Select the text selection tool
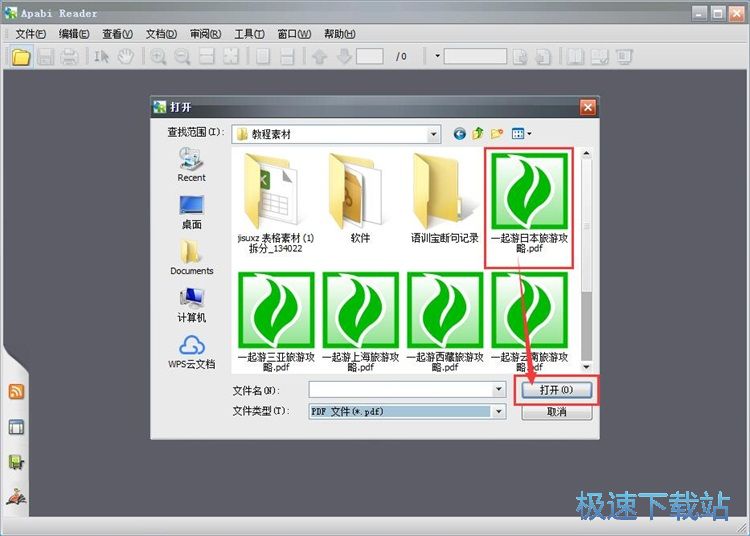This screenshot has width=750, height=536. (101, 56)
